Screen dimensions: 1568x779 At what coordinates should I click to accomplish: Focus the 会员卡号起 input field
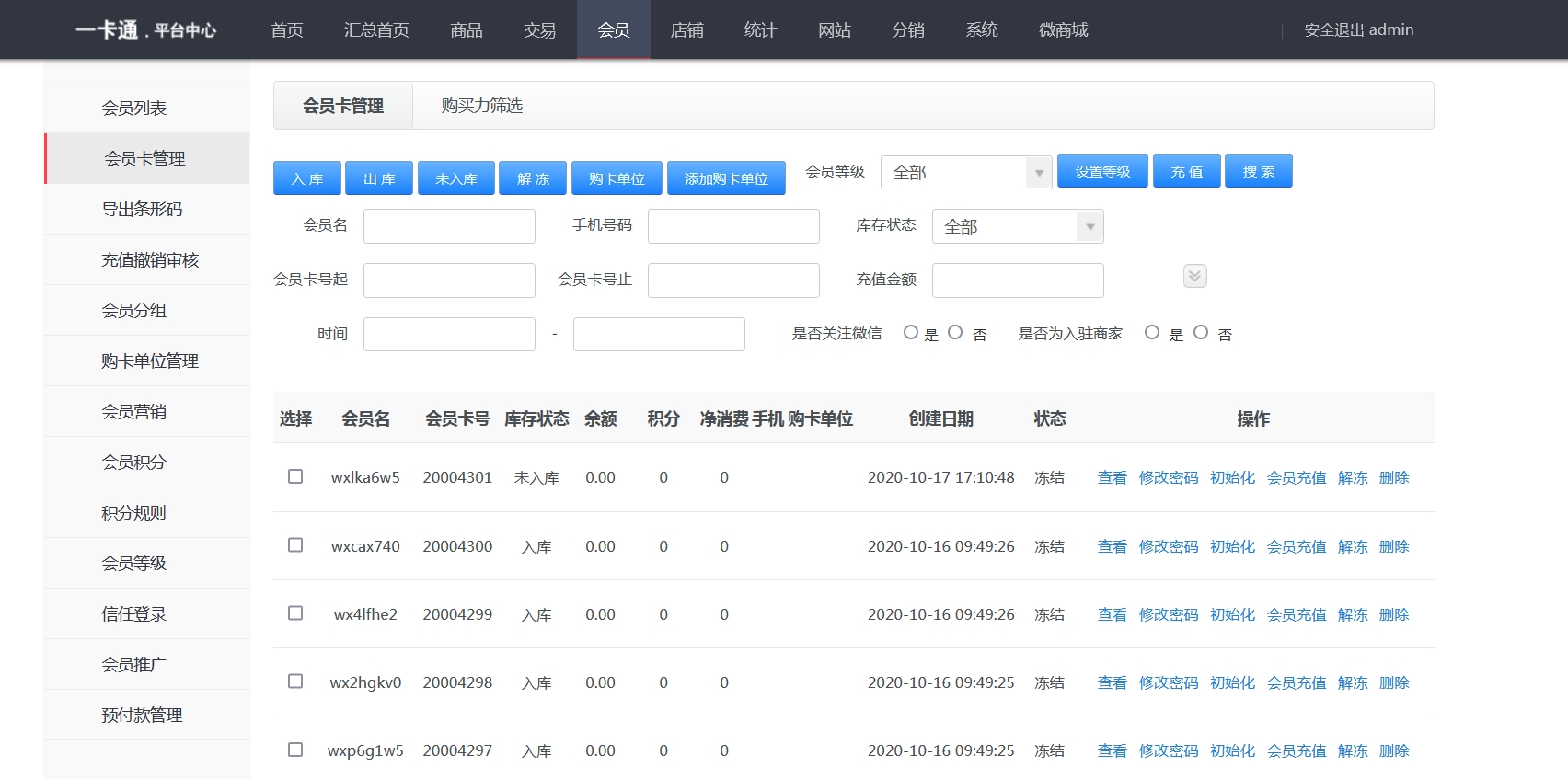coord(449,281)
